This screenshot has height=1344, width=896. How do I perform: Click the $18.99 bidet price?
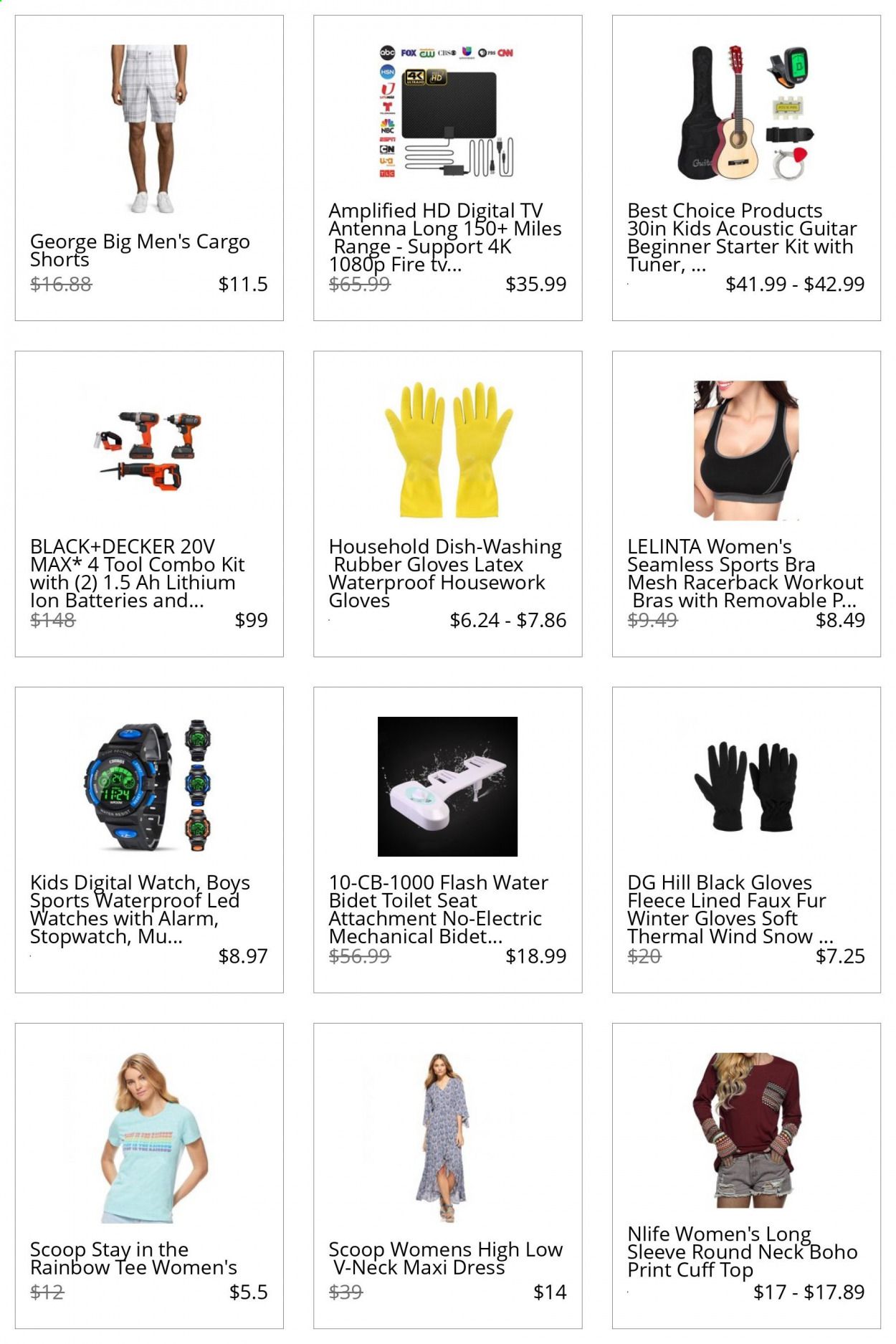(x=535, y=956)
